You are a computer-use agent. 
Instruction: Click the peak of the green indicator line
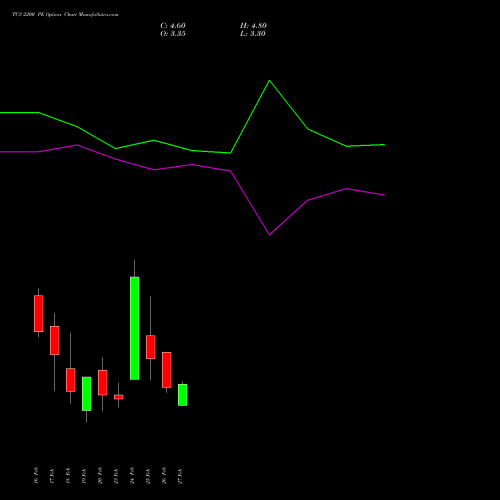click(x=269, y=81)
